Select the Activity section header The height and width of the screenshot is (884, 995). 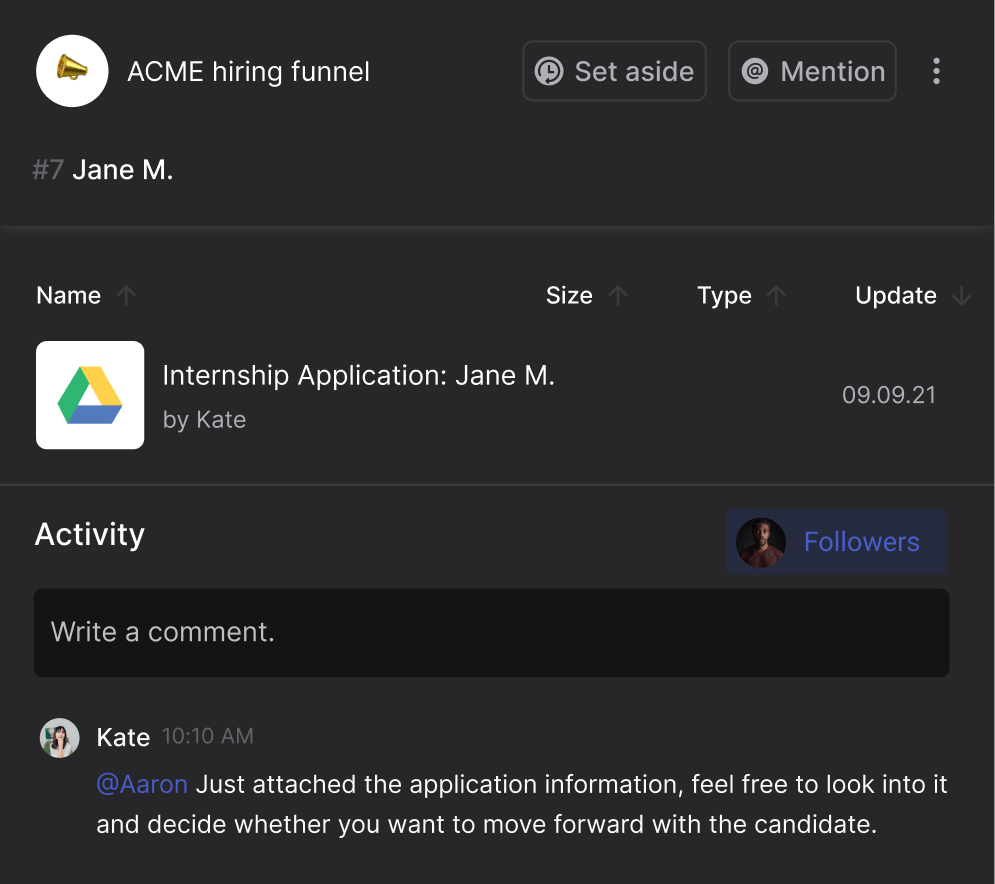click(x=89, y=534)
